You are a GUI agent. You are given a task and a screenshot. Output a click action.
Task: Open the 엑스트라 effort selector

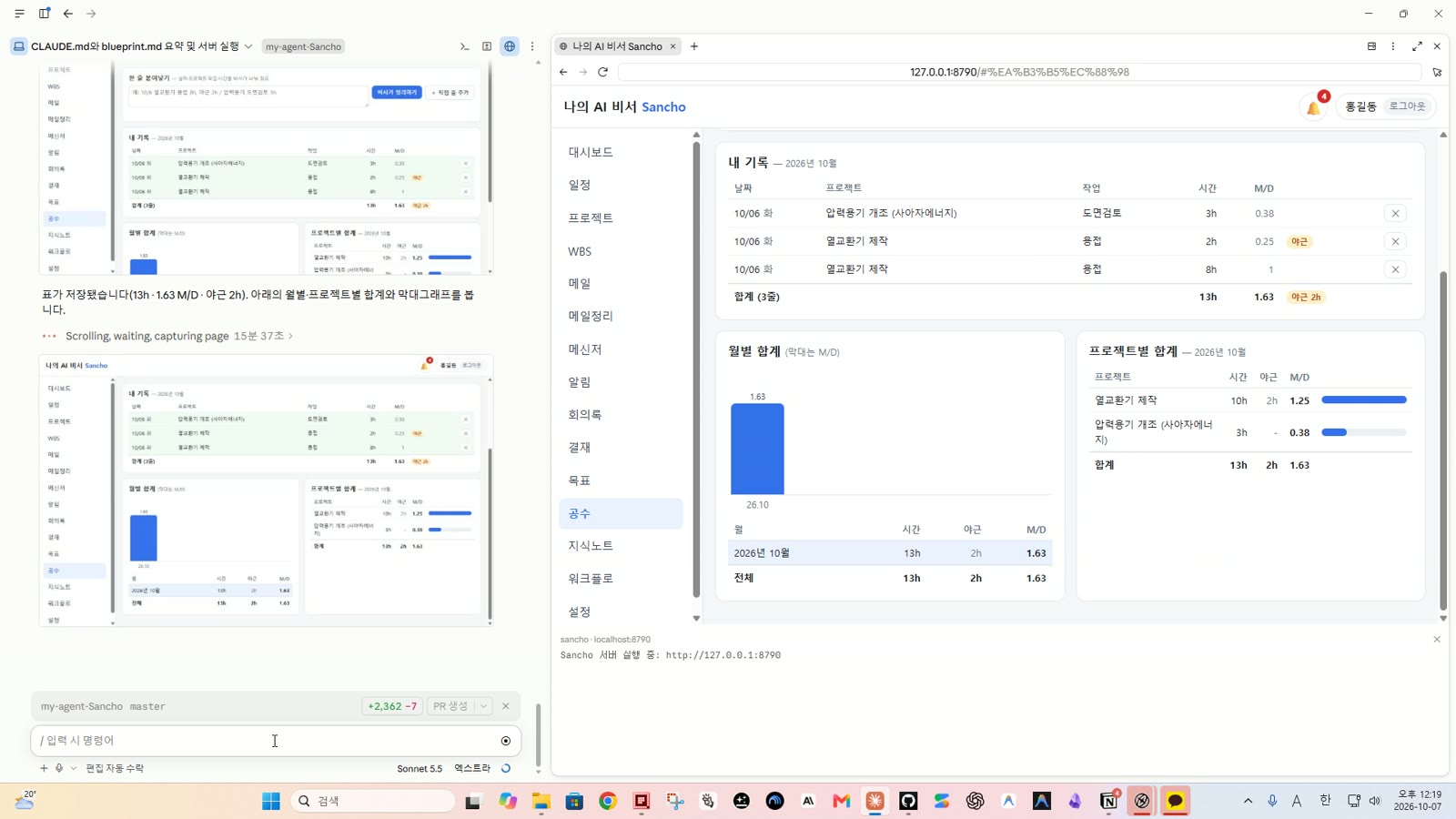(472, 768)
